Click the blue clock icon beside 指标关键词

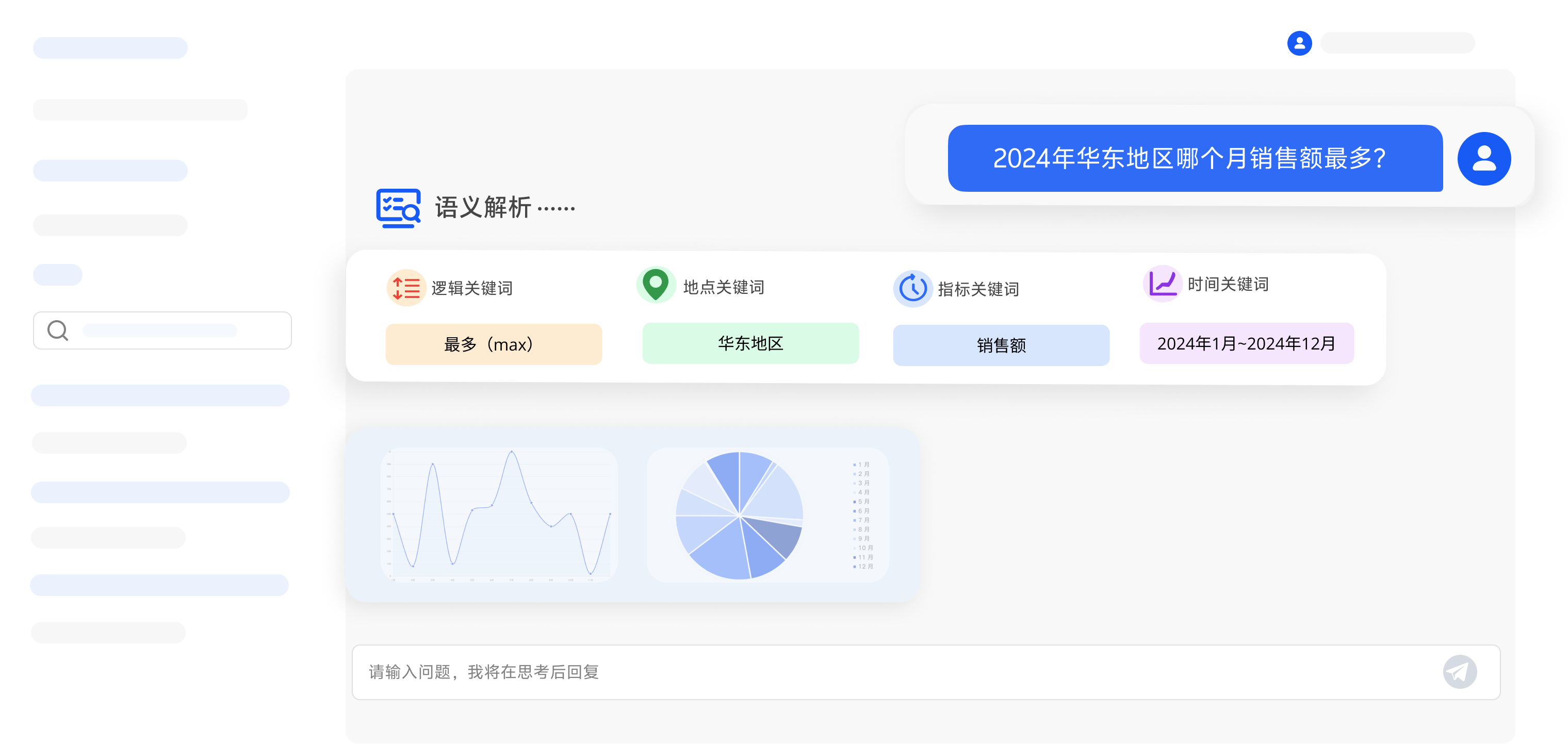pos(912,288)
